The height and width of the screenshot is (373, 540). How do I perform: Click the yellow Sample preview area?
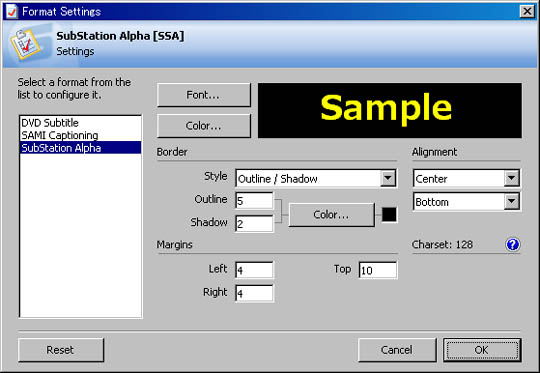390,110
